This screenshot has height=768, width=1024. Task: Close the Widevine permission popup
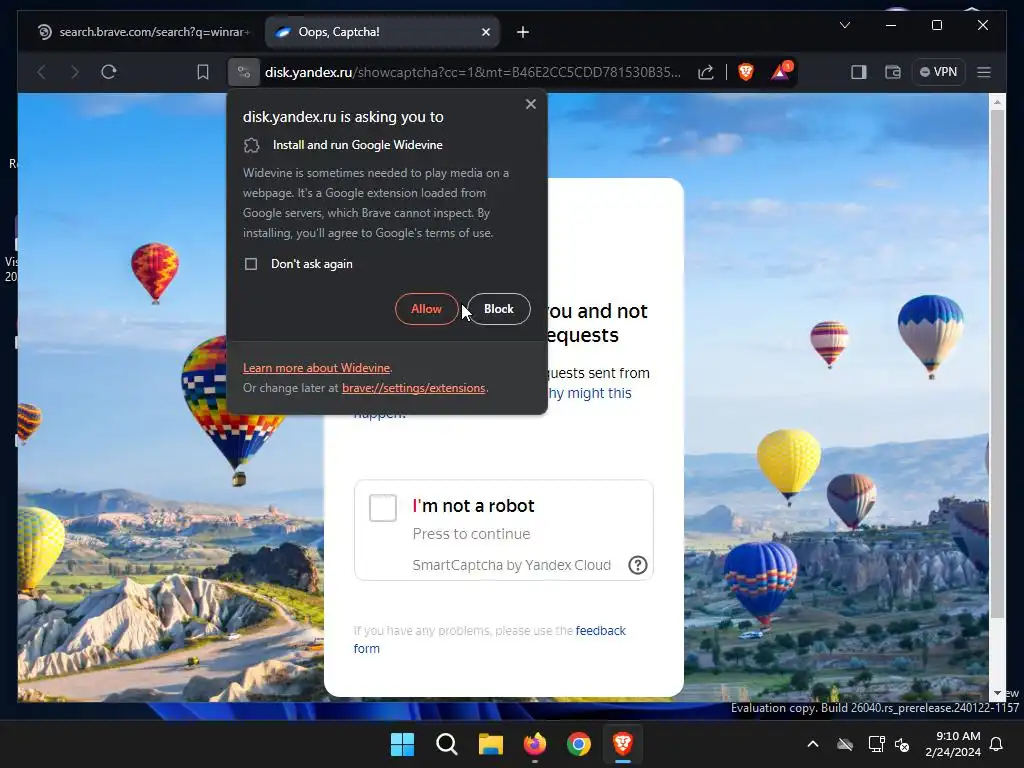[x=531, y=104]
